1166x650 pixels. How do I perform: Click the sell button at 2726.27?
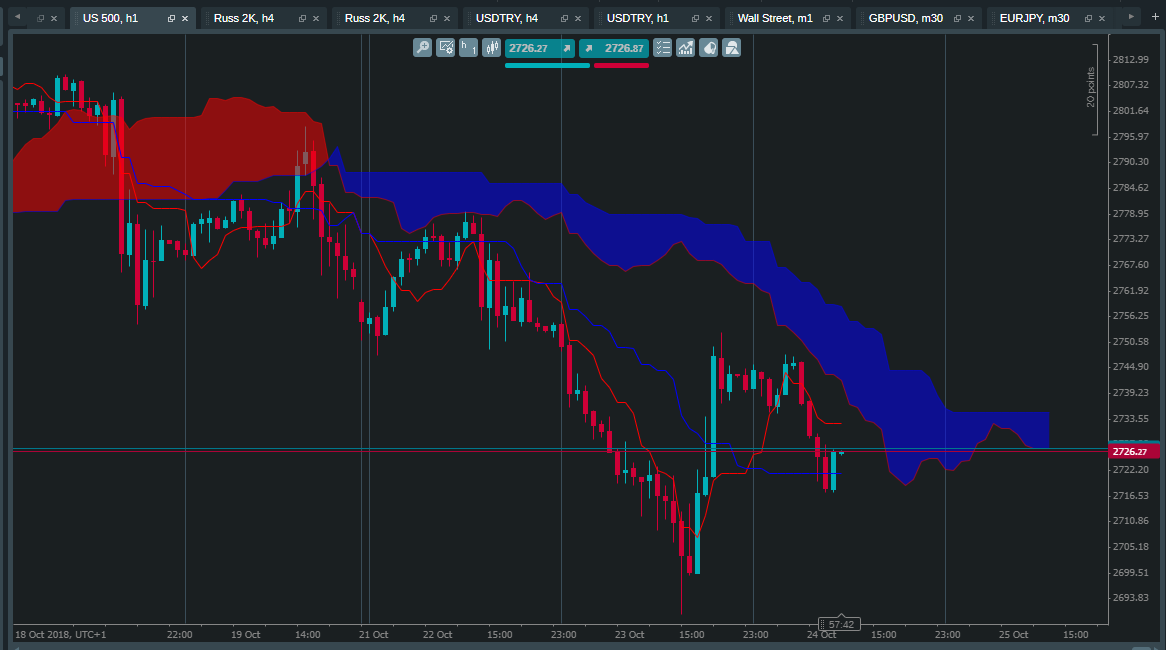click(540, 48)
